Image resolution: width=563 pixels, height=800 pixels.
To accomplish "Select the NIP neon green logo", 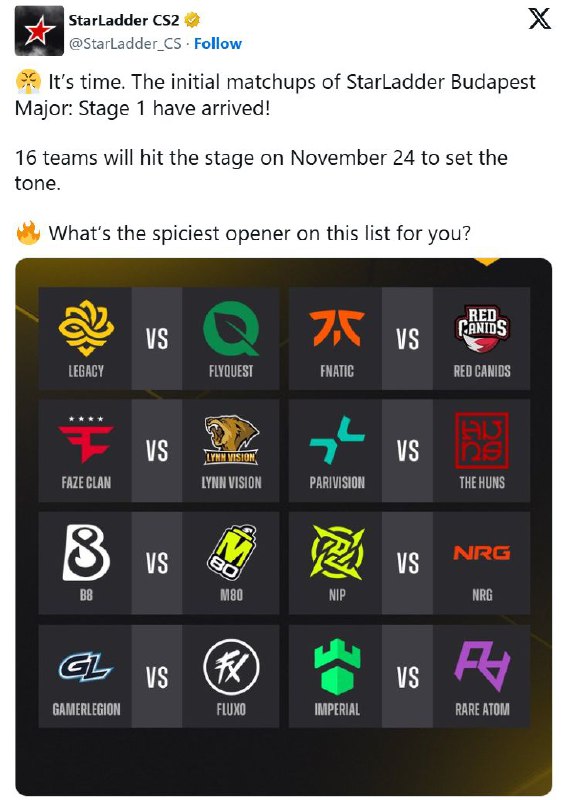I will coord(337,553).
